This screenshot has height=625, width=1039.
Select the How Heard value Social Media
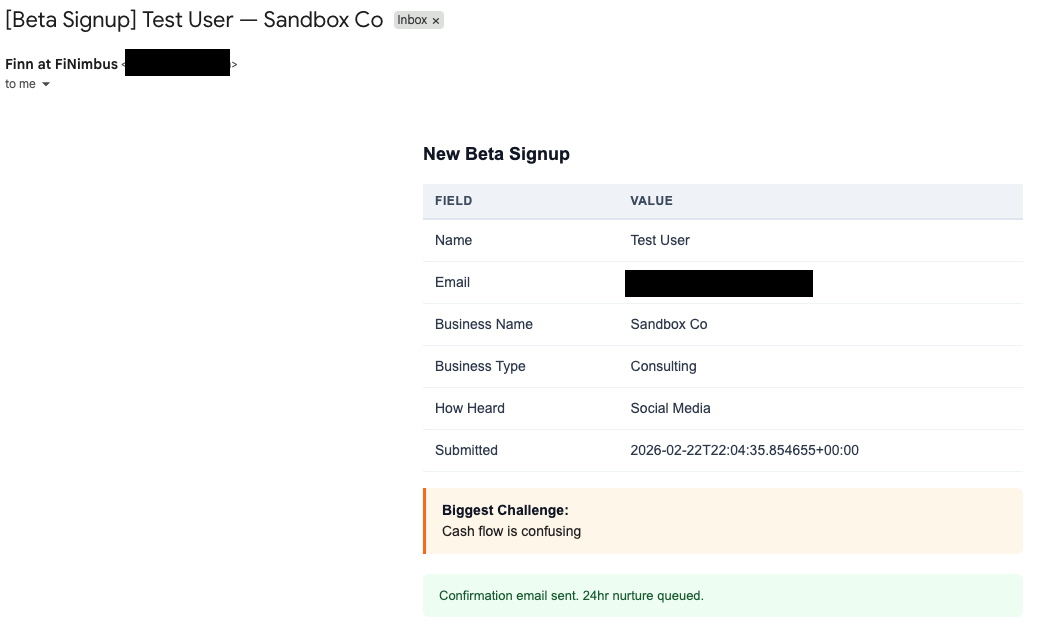[670, 408]
